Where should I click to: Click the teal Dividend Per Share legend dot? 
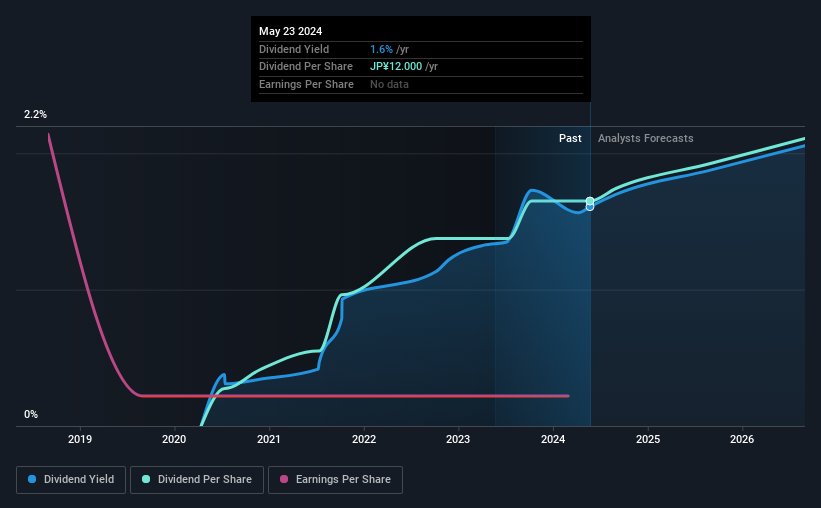(146, 479)
